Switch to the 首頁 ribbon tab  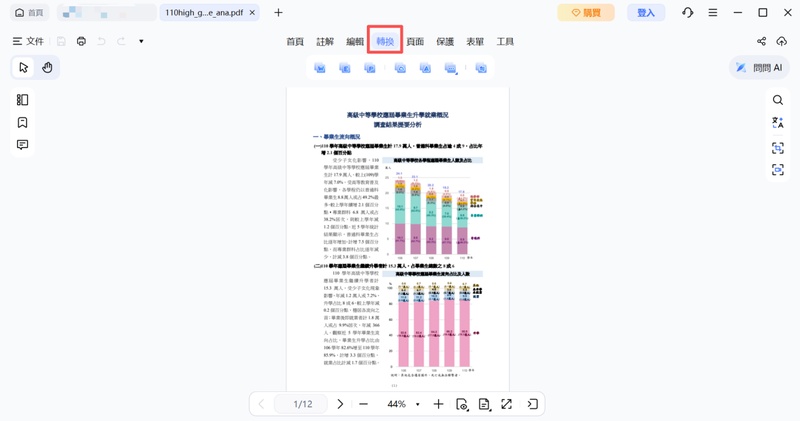coord(295,42)
